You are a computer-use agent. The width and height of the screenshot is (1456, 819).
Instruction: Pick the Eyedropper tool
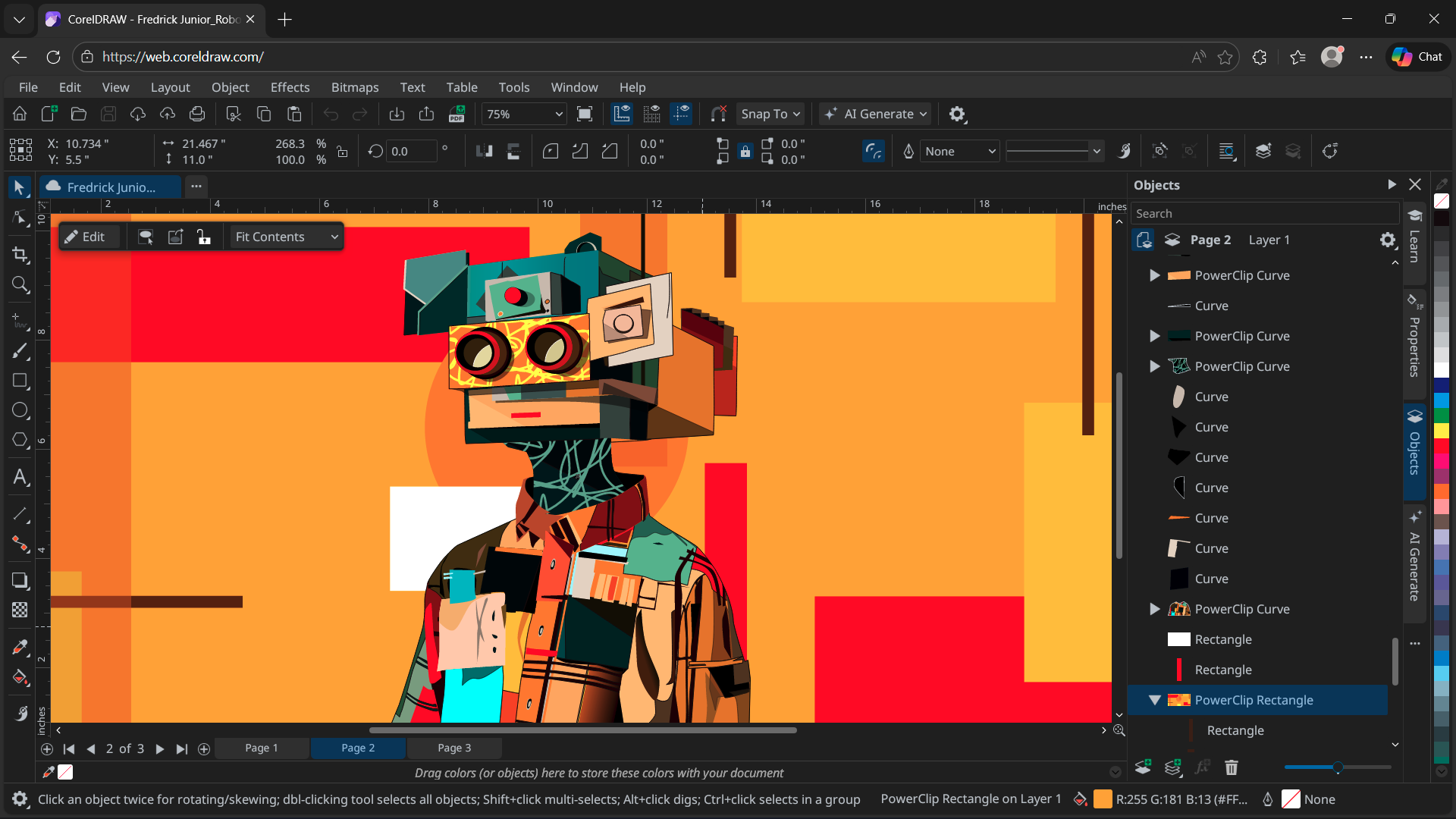click(20, 647)
